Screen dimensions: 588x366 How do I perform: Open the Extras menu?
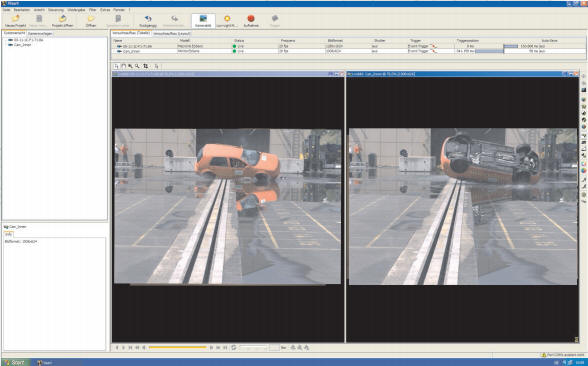[105, 10]
